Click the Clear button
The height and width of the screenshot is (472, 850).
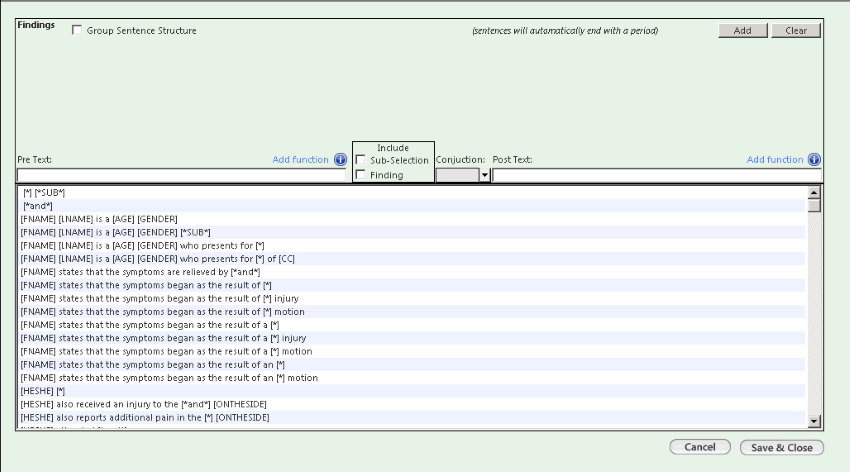796,31
